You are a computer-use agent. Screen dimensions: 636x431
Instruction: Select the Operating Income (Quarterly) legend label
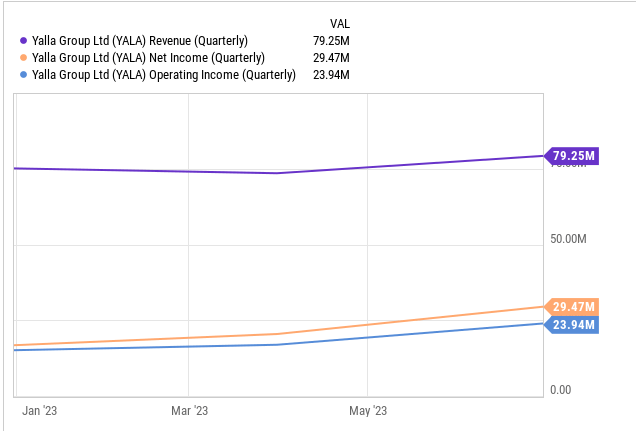point(164,75)
